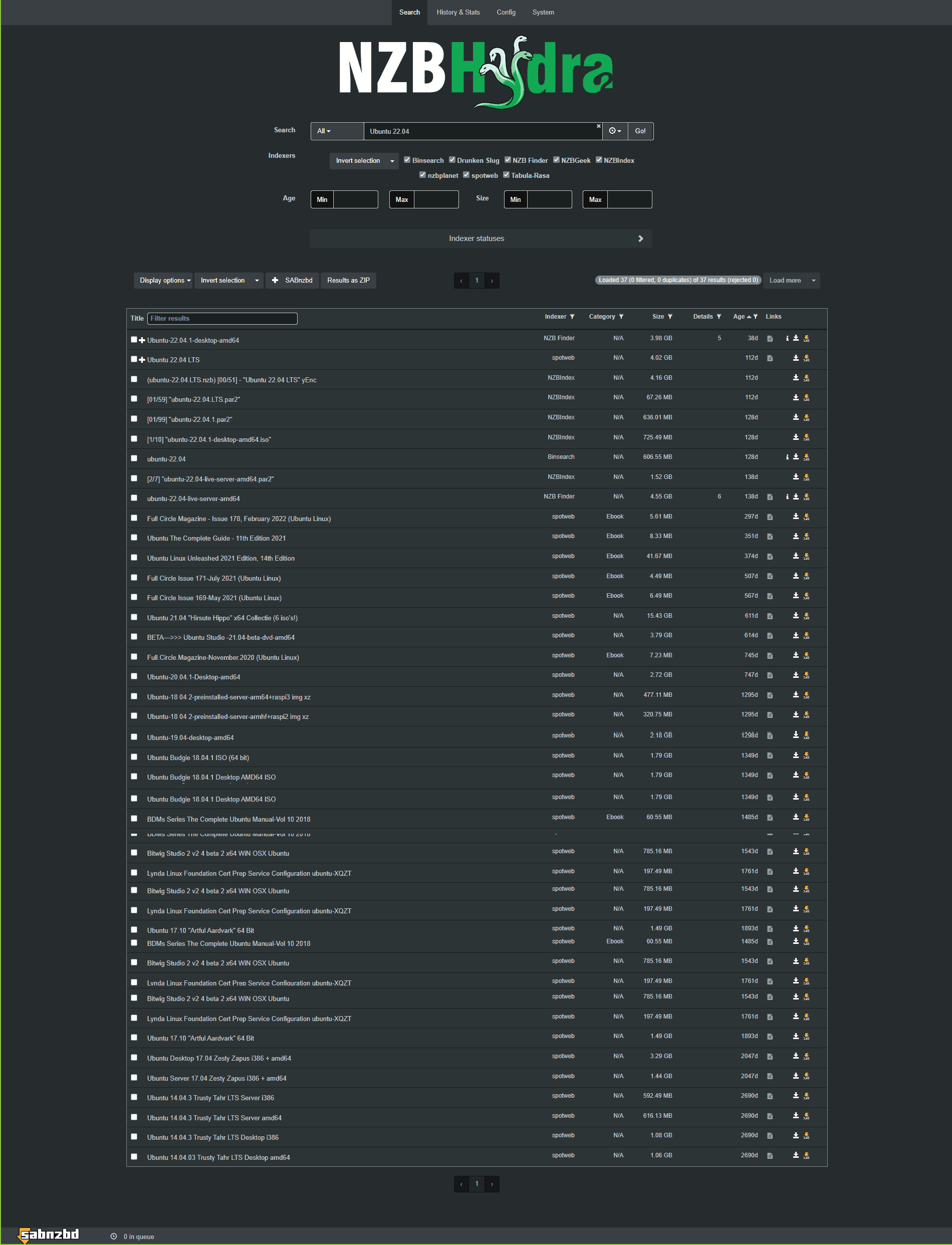
Task: Open Category column filter icon
Action: (x=621, y=317)
